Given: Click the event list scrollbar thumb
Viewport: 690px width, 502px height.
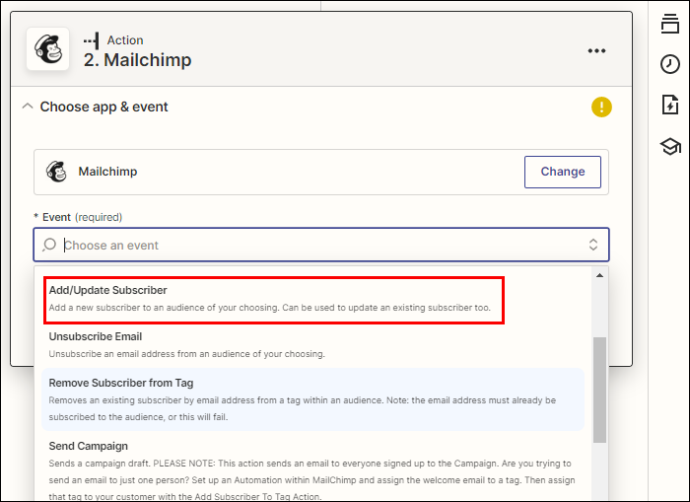Looking at the screenshot, I should click(x=599, y=390).
